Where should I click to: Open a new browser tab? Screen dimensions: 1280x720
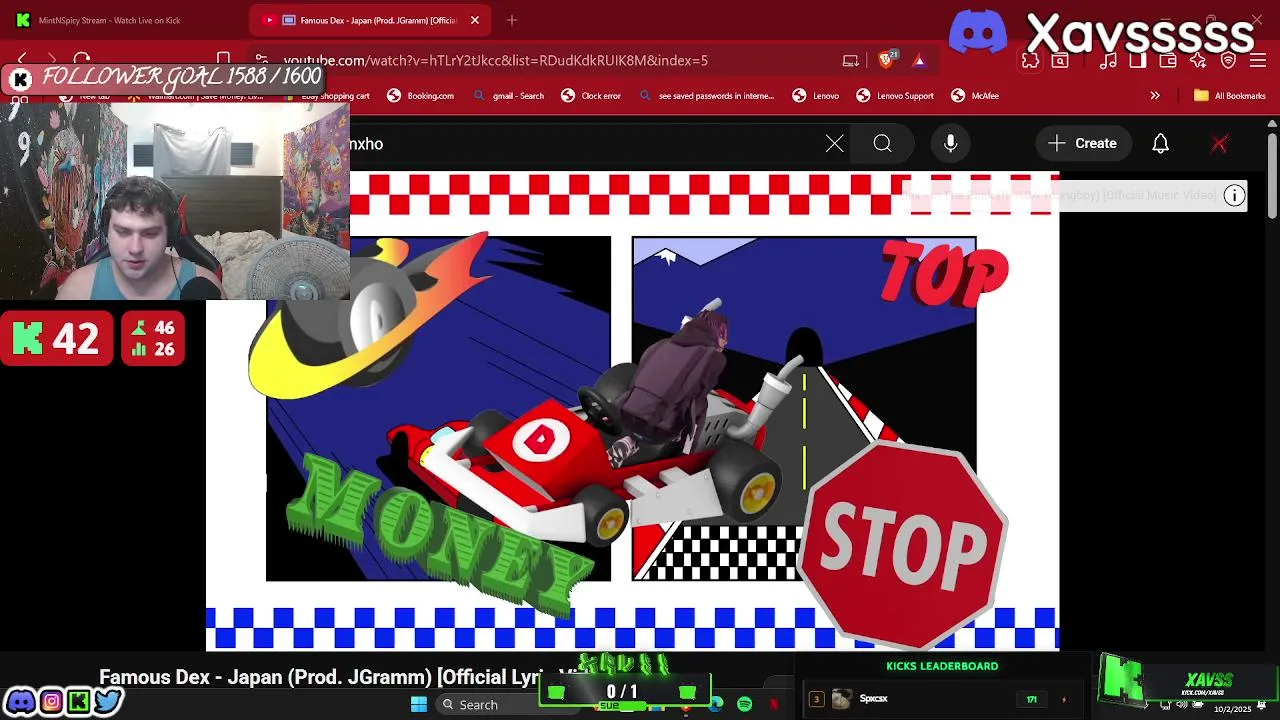click(512, 20)
